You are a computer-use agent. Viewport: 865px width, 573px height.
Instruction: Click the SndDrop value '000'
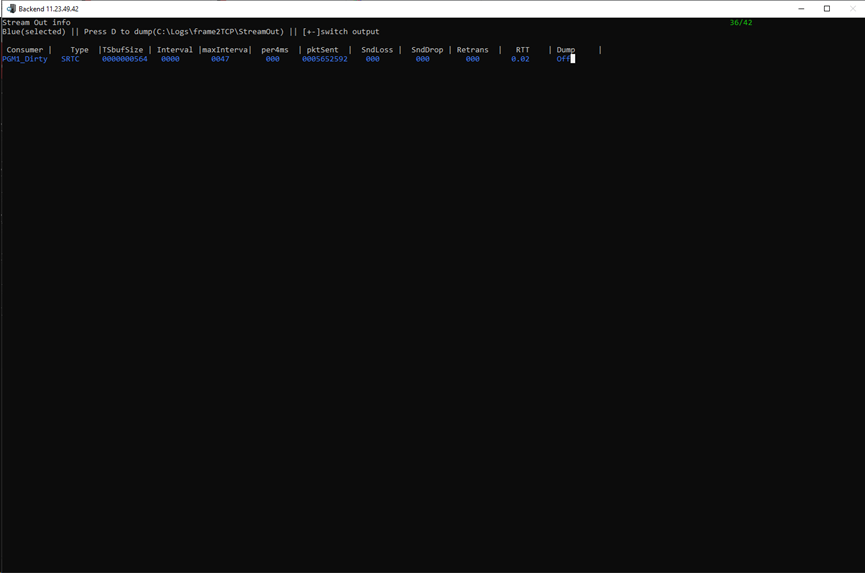click(x=423, y=59)
